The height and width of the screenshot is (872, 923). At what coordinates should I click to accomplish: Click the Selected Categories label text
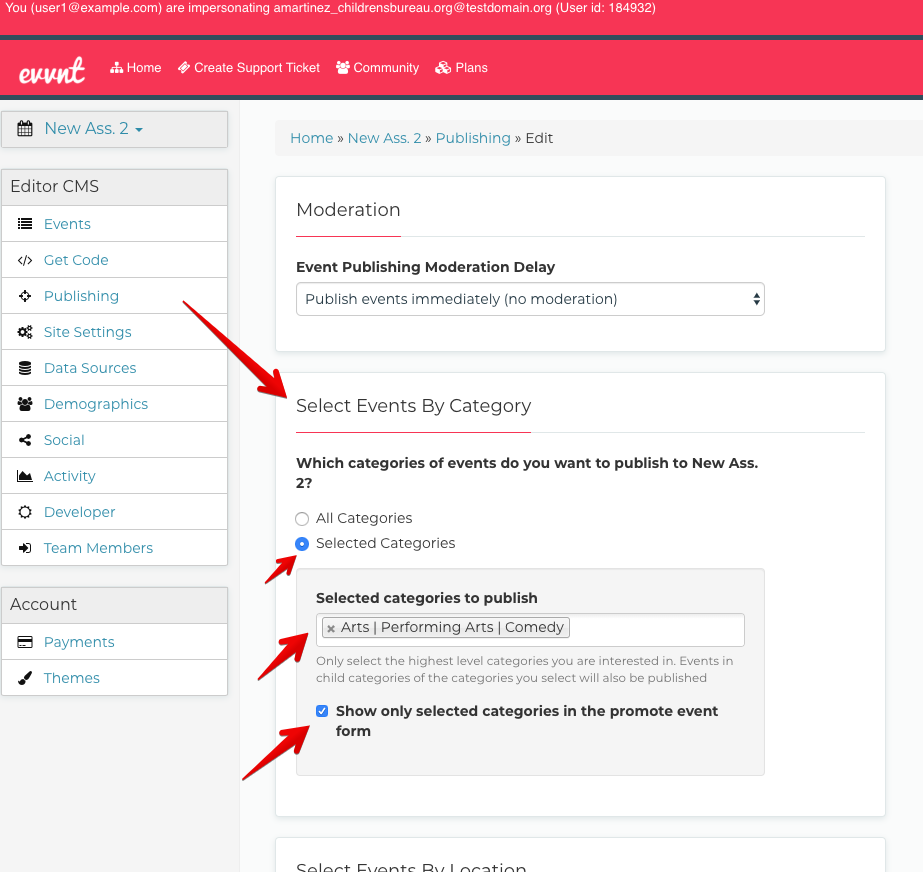point(386,543)
